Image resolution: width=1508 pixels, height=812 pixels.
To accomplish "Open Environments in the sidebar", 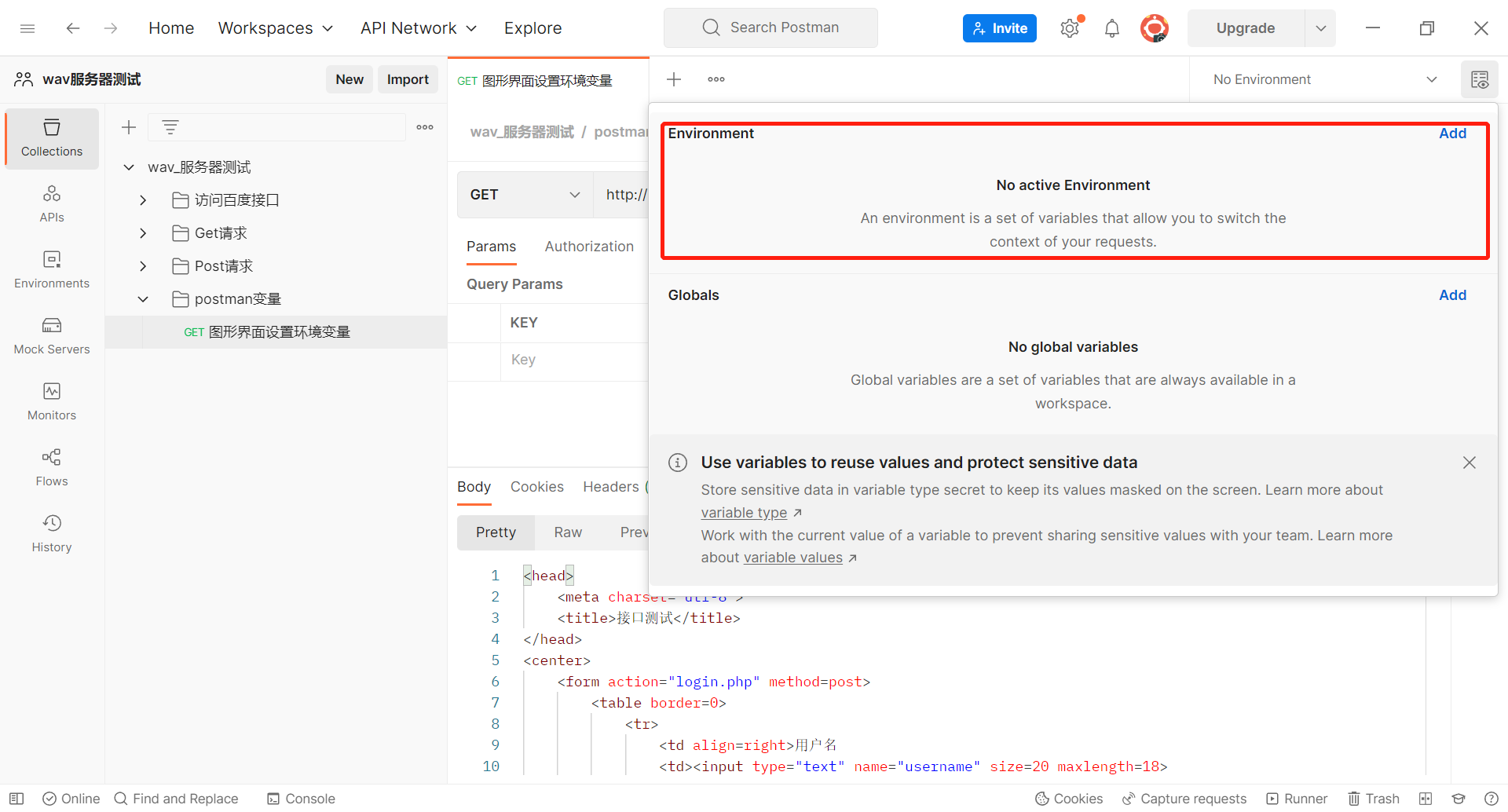I will coord(52,270).
